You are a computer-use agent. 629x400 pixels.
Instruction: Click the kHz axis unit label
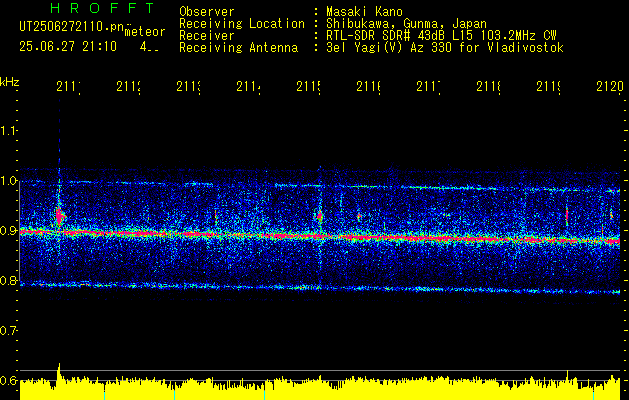9,82
